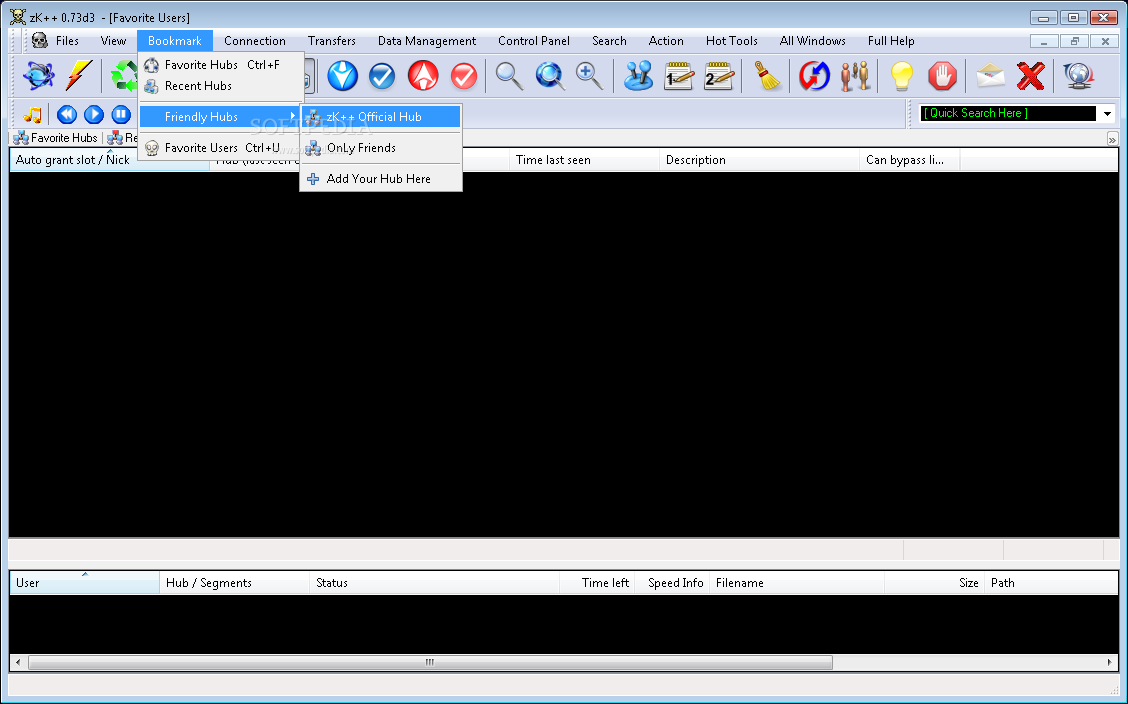Select zK++ Official Hub submenu item
Viewport: 1128px width, 704px height.
[381, 116]
